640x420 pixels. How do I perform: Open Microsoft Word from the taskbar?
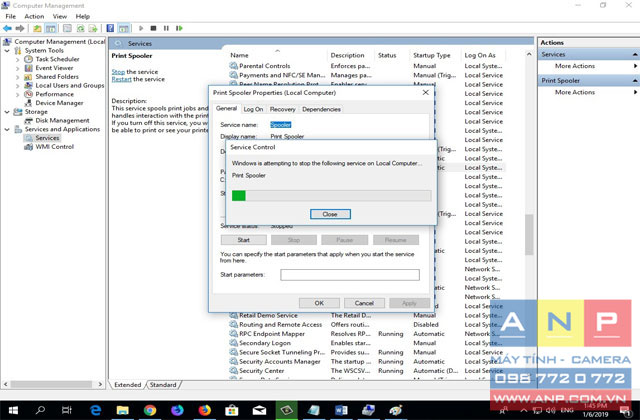tap(341, 410)
